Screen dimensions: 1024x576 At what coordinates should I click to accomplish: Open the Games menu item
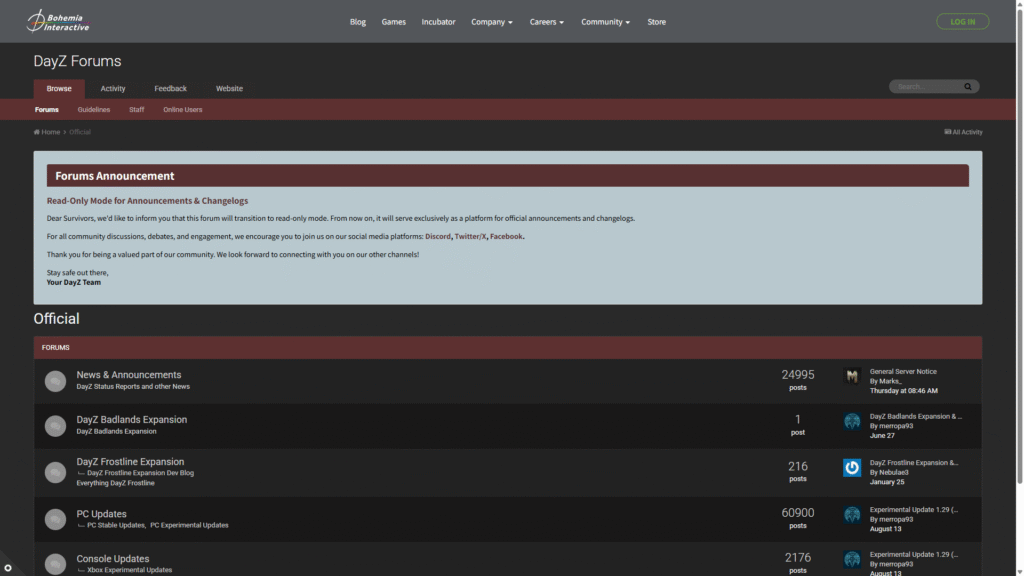coord(394,22)
